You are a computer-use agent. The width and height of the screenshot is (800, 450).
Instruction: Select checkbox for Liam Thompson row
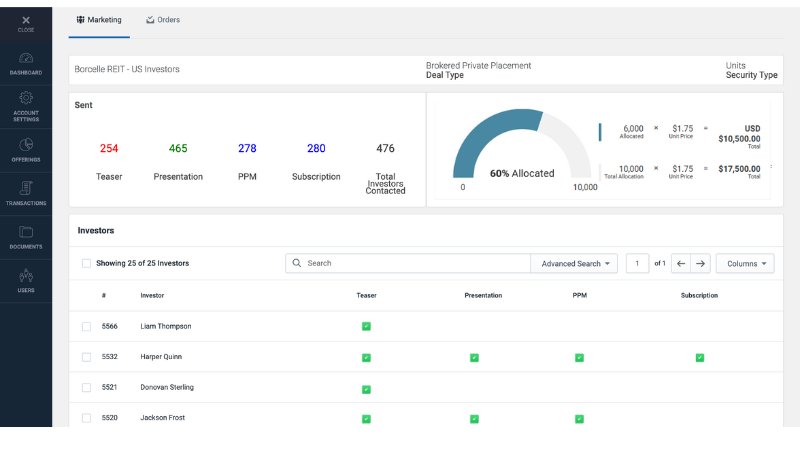86,326
